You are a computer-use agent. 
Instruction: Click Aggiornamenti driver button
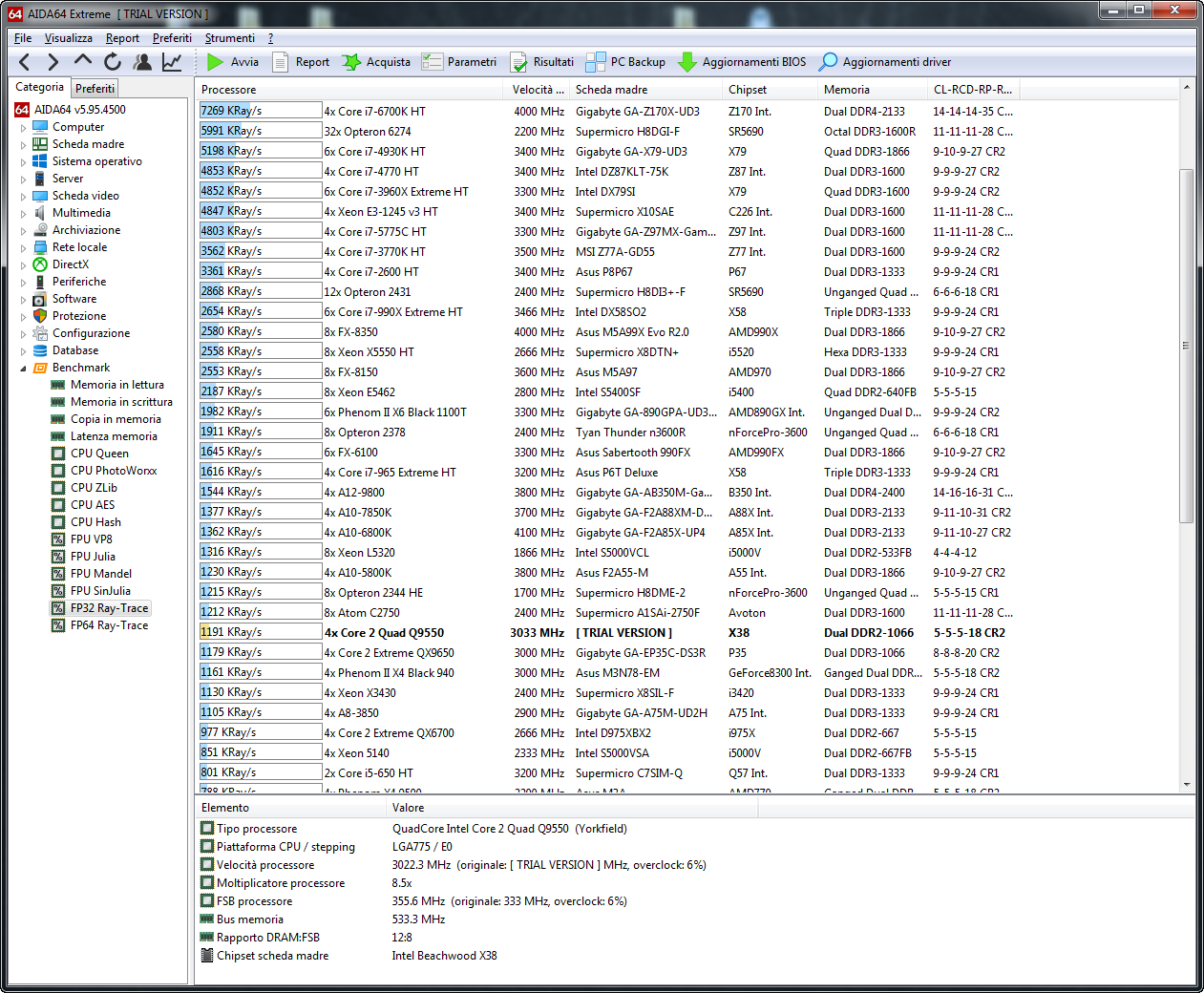(x=885, y=62)
